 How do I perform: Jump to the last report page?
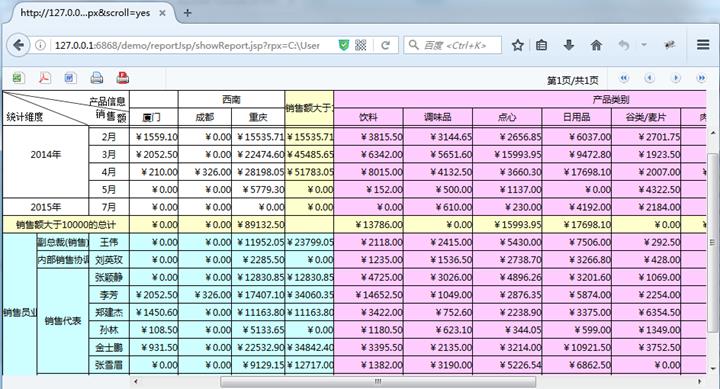[701, 78]
